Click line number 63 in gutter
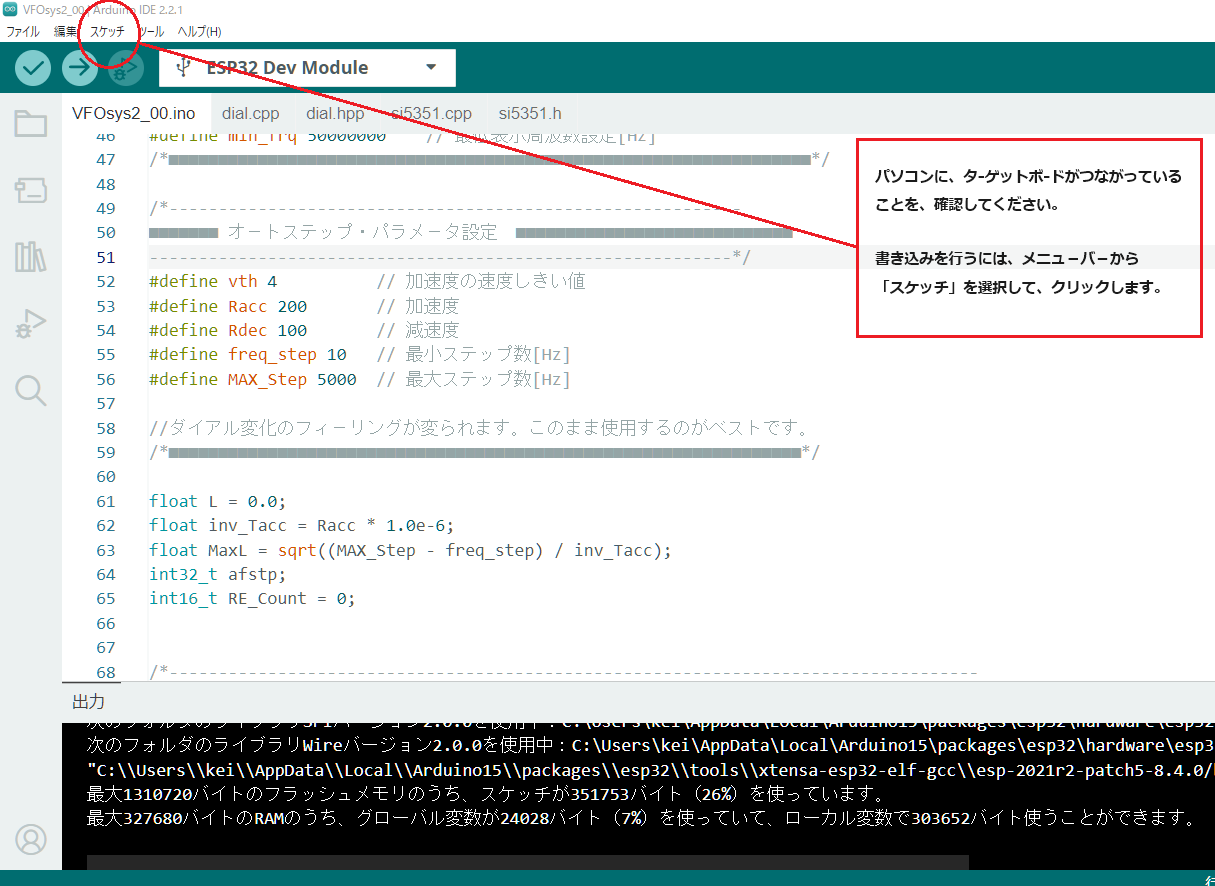Screen dimensions: 1215x886 (105, 550)
